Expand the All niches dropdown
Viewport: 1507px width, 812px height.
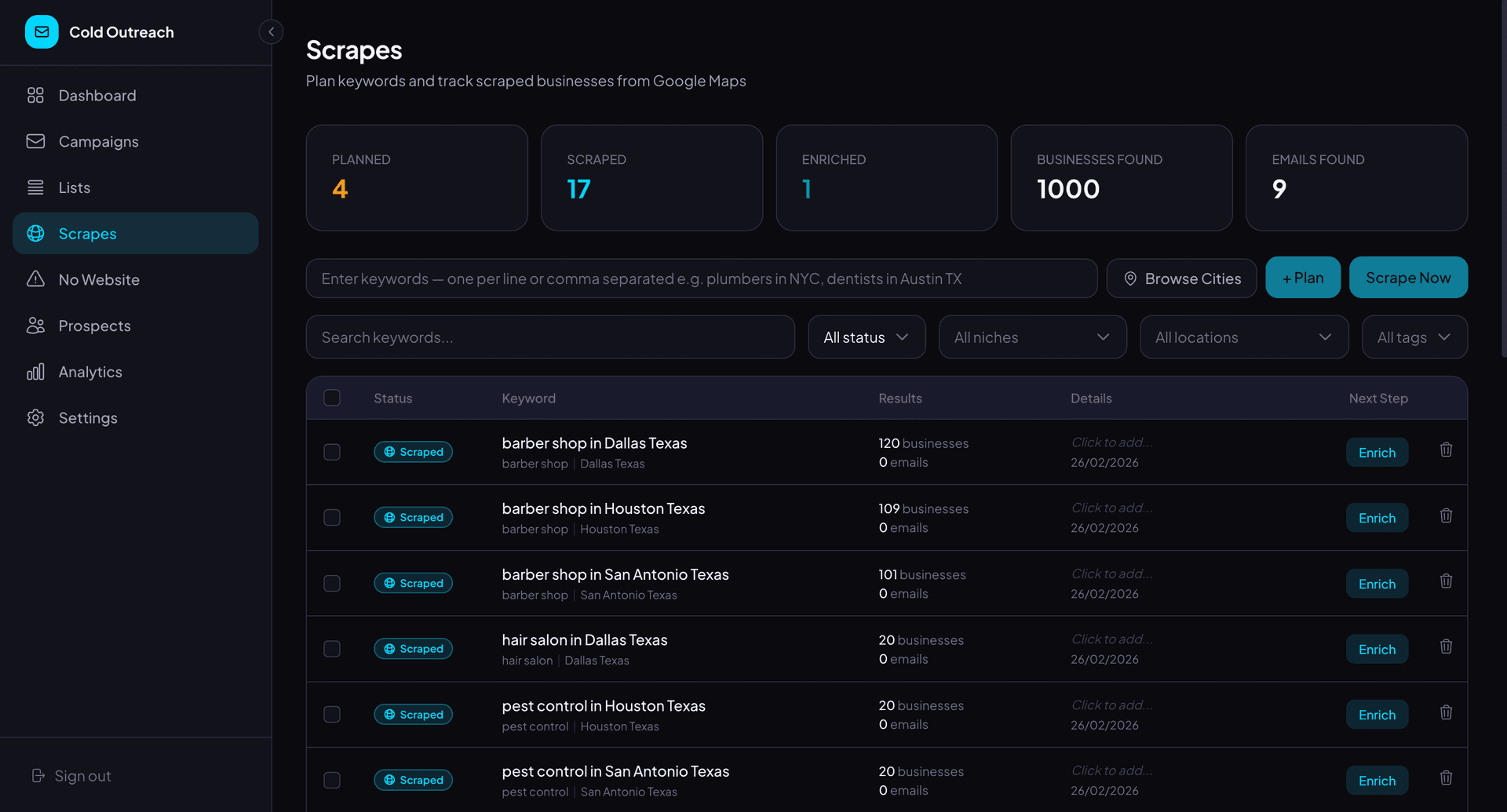(1032, 337)
